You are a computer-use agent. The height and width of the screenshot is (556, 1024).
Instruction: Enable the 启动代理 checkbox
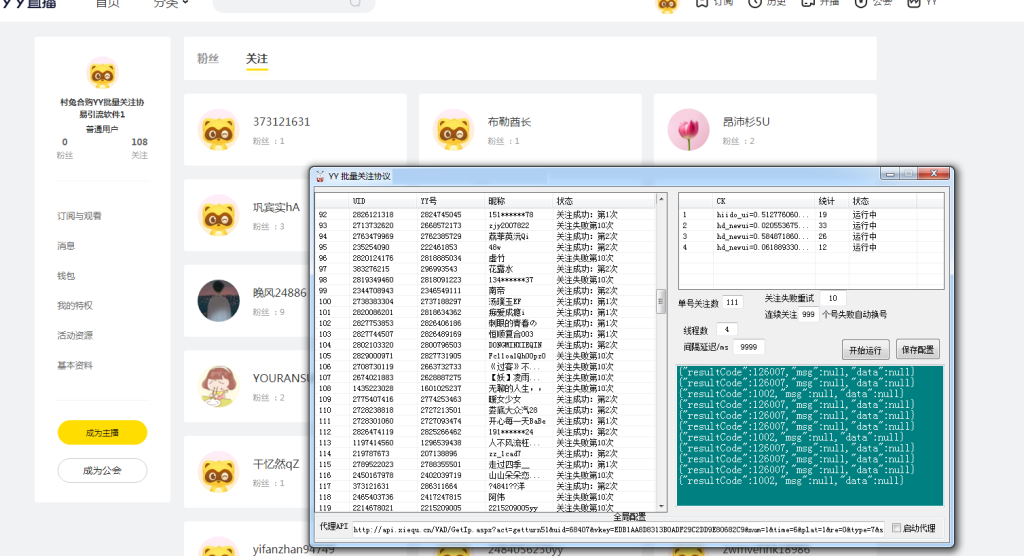tap(896, 528)
